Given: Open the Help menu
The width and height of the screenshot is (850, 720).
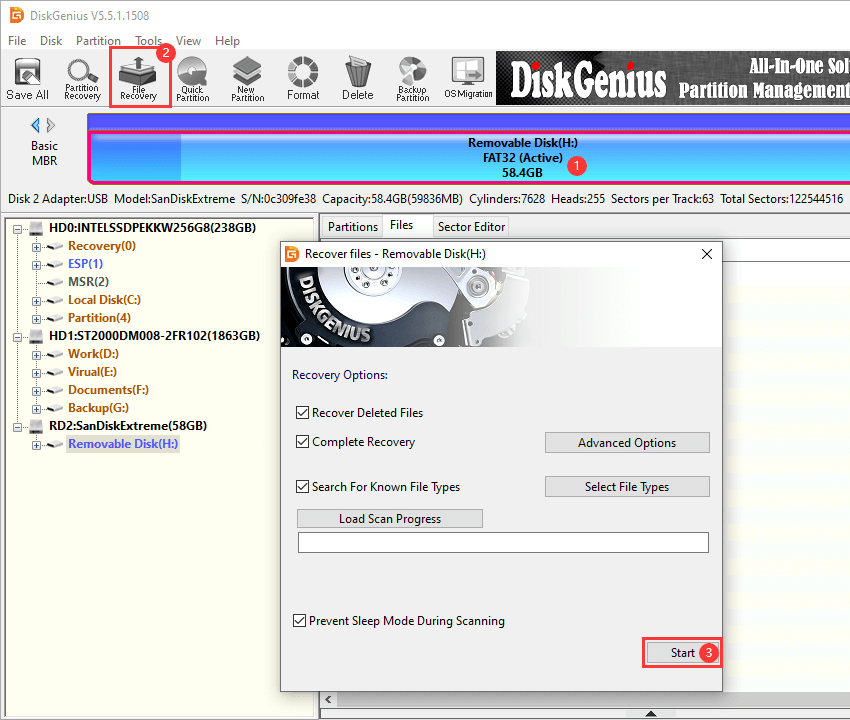Looking at the screenshot, I should pos(227,41).
